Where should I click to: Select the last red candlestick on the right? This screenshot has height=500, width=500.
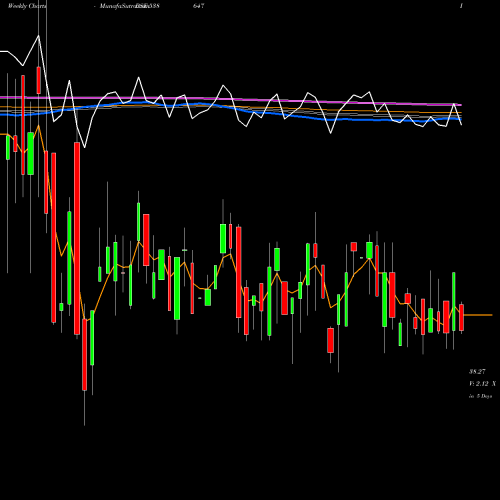click(461, 317)
